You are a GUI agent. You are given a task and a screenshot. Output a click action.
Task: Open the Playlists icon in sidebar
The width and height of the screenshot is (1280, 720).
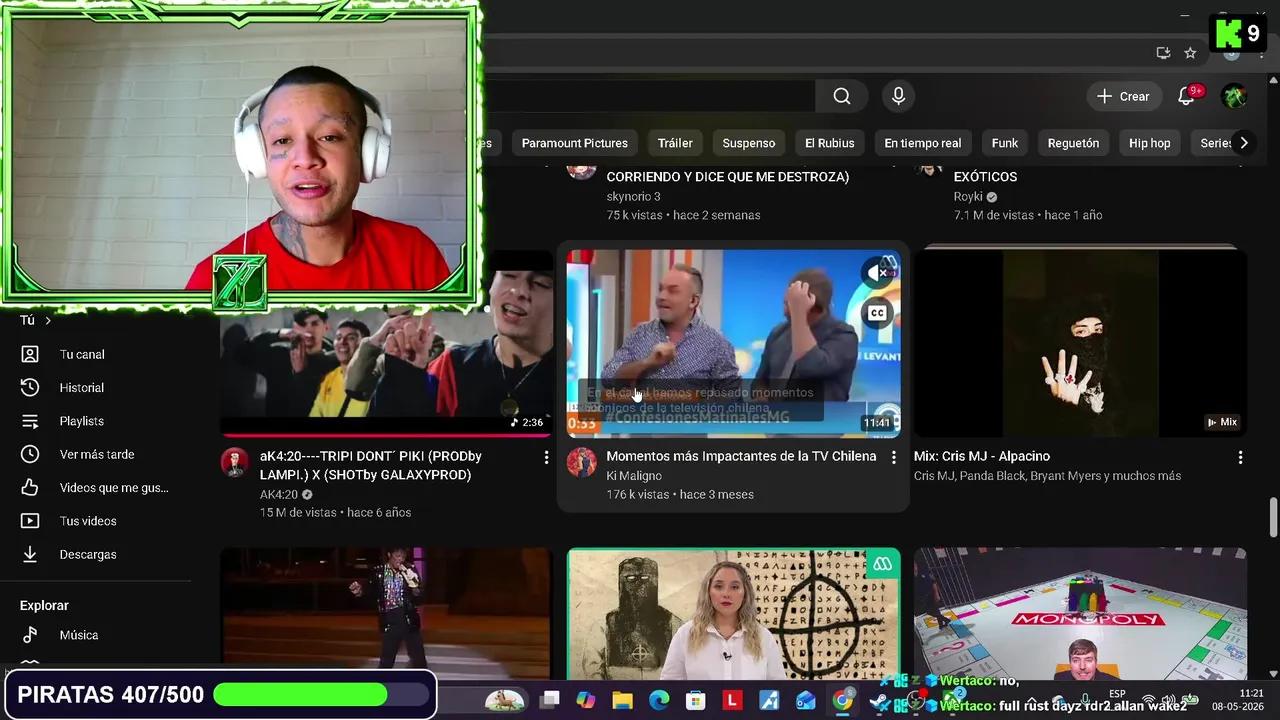30,421
